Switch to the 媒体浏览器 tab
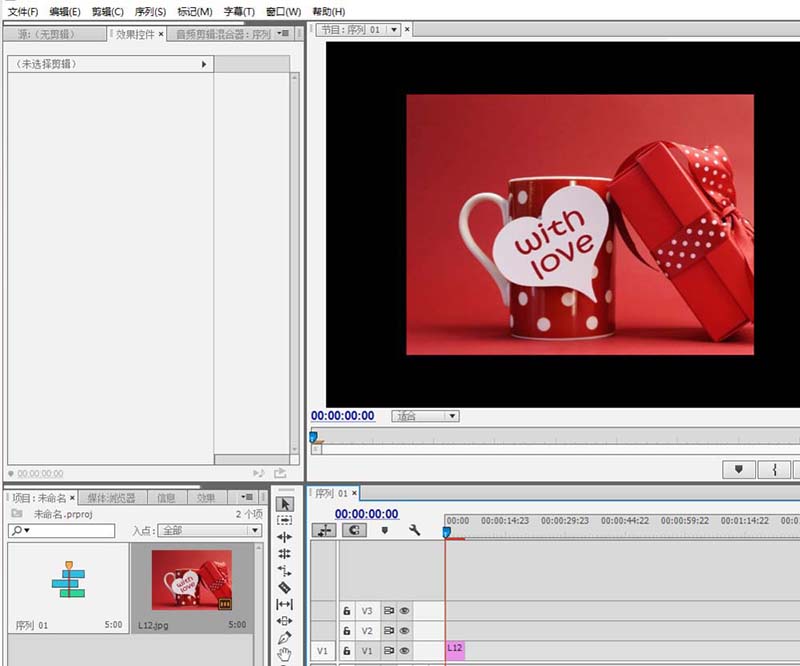The height and width of the screenshot is (666, 800). click(x=111, y=498)
